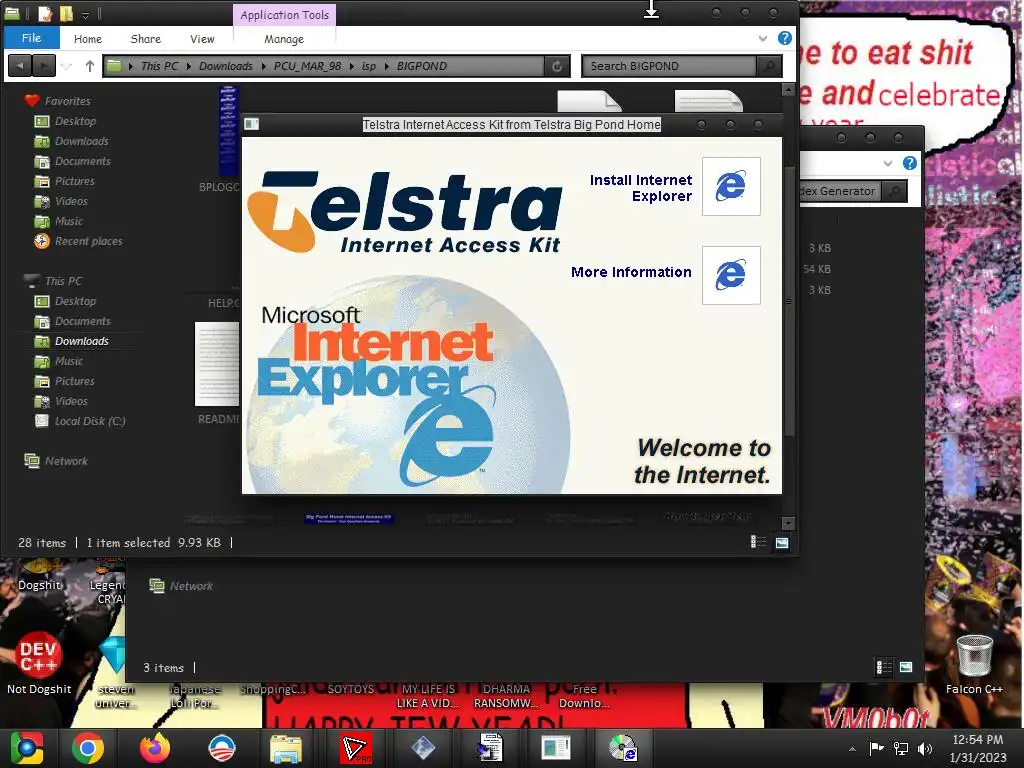
Task: Select Favorites in the navigation pane
Action: tap(67, 101)
